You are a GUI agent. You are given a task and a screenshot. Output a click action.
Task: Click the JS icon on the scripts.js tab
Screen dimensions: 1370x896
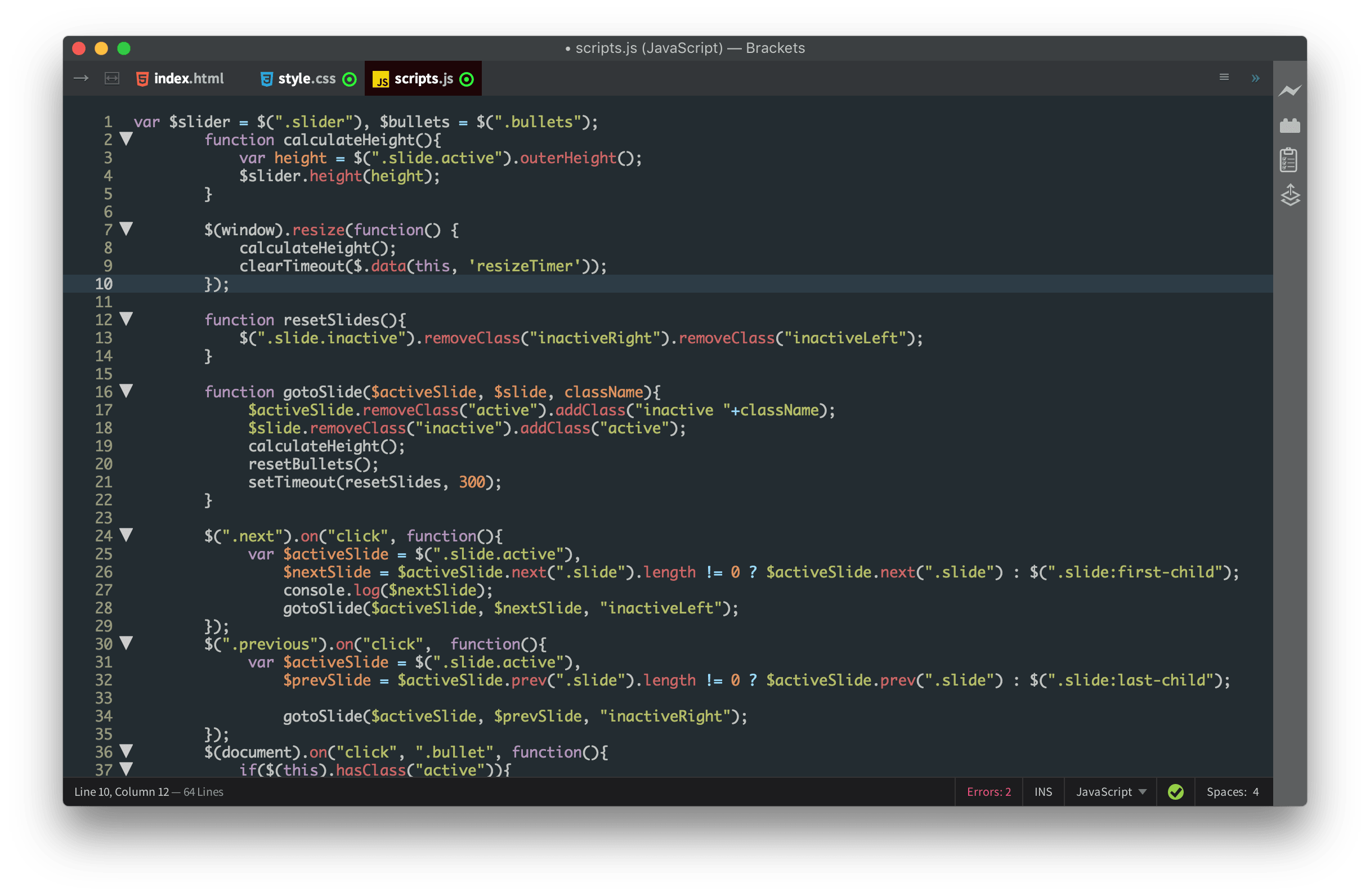[382, 79]
